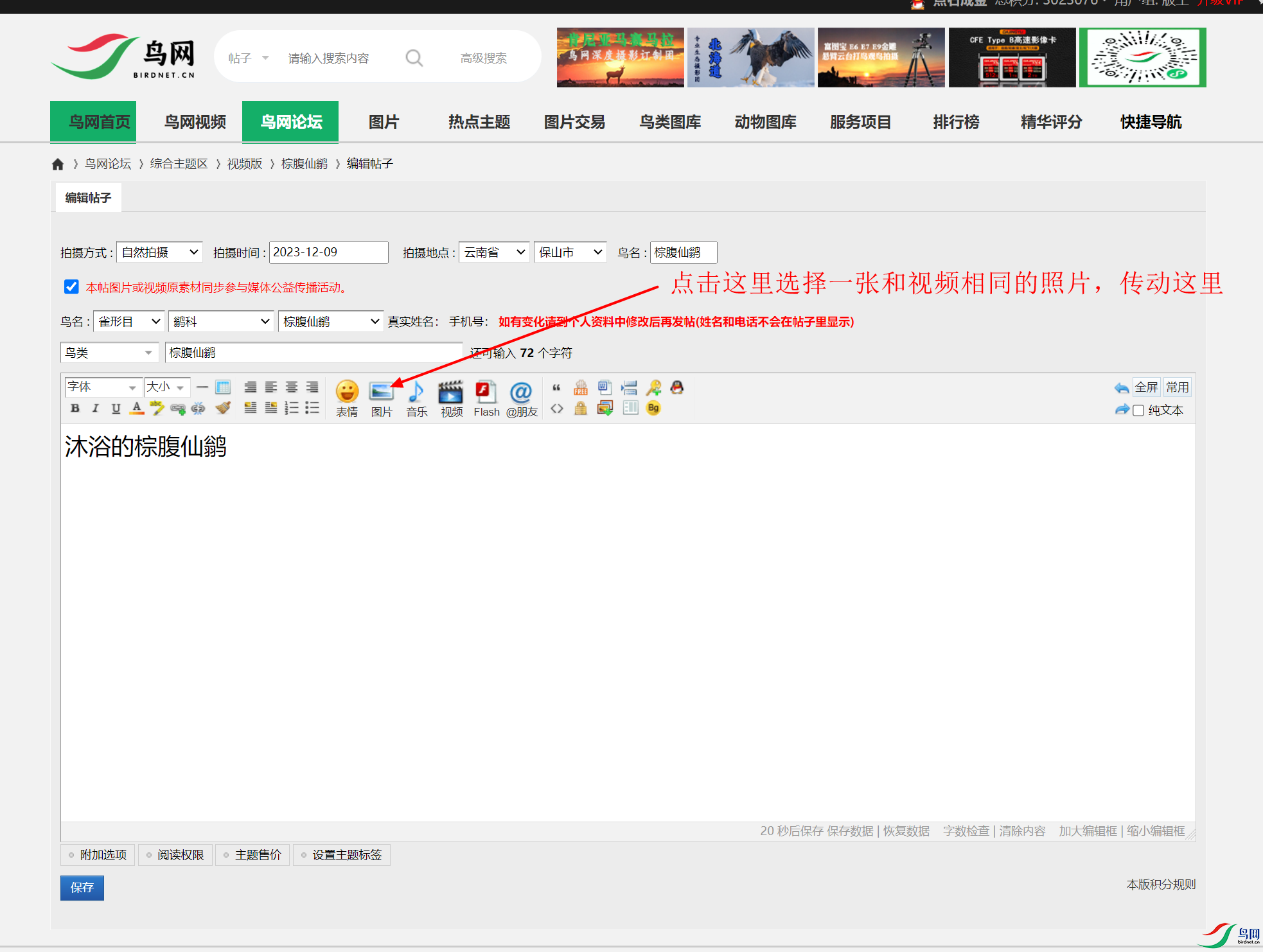Insert a video with the 视频 icon
This screenshot has width=1263, height=952.
451,391
